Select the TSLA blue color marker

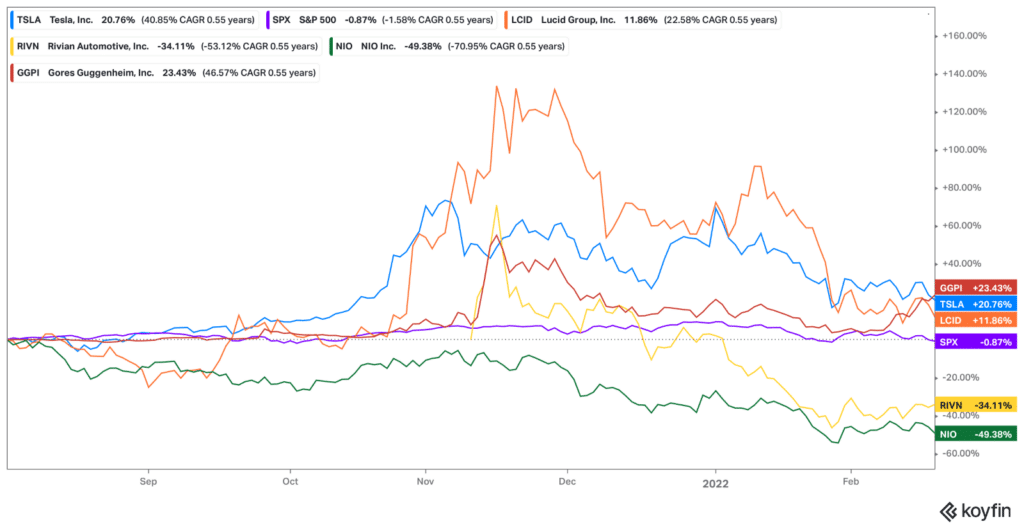click(13, 20)
